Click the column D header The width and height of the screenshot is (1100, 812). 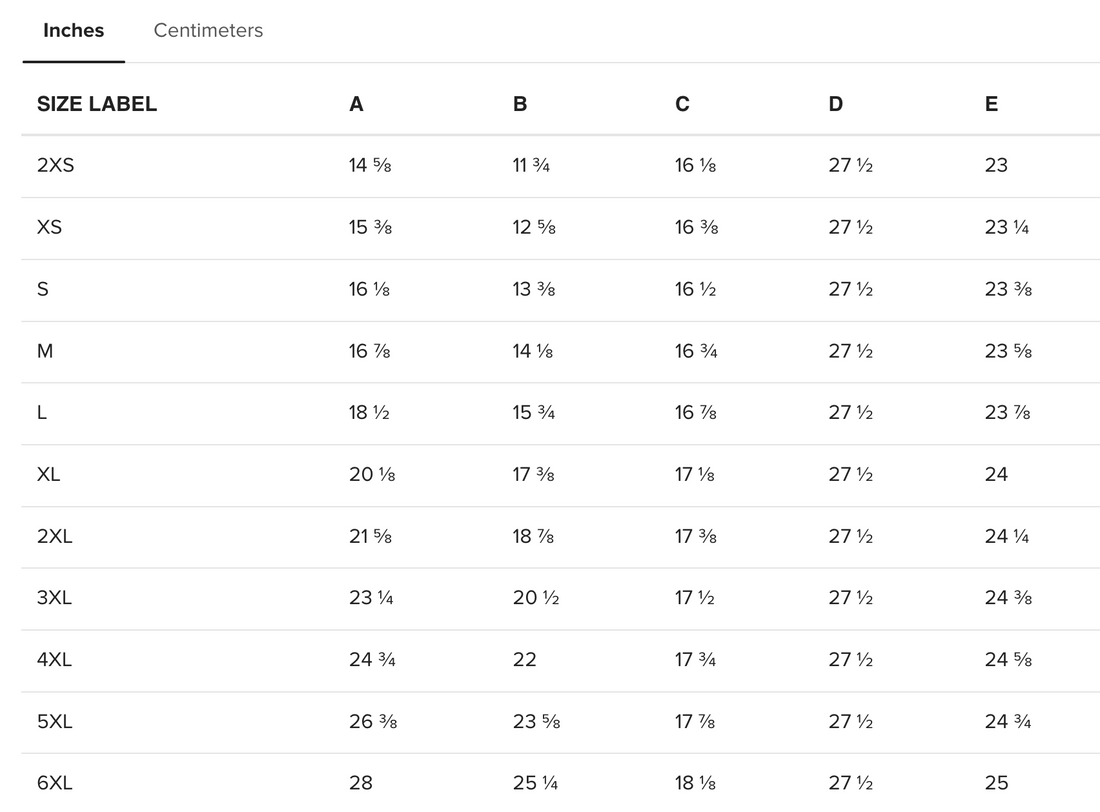(x=836, y=104)
